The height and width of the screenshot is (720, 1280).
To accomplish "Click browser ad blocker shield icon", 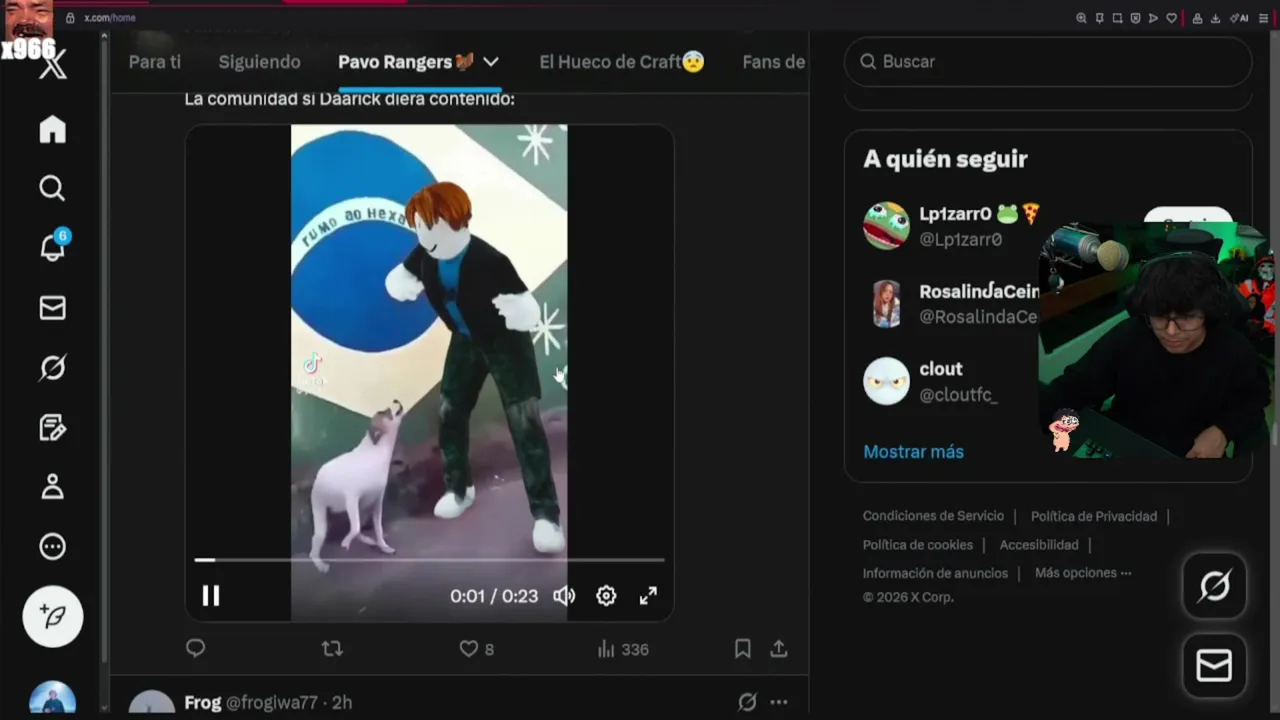I will pos(1135,18).
